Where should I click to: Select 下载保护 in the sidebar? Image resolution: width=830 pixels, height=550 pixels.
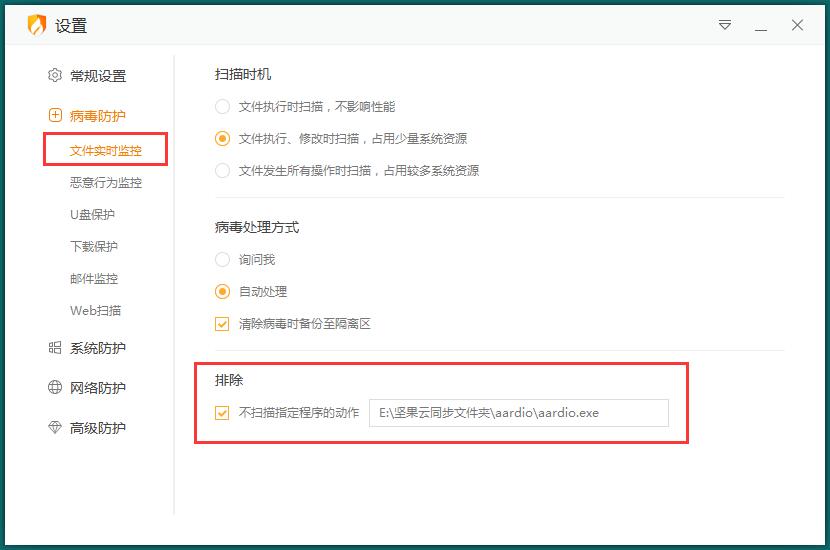(x=94, y=246)
